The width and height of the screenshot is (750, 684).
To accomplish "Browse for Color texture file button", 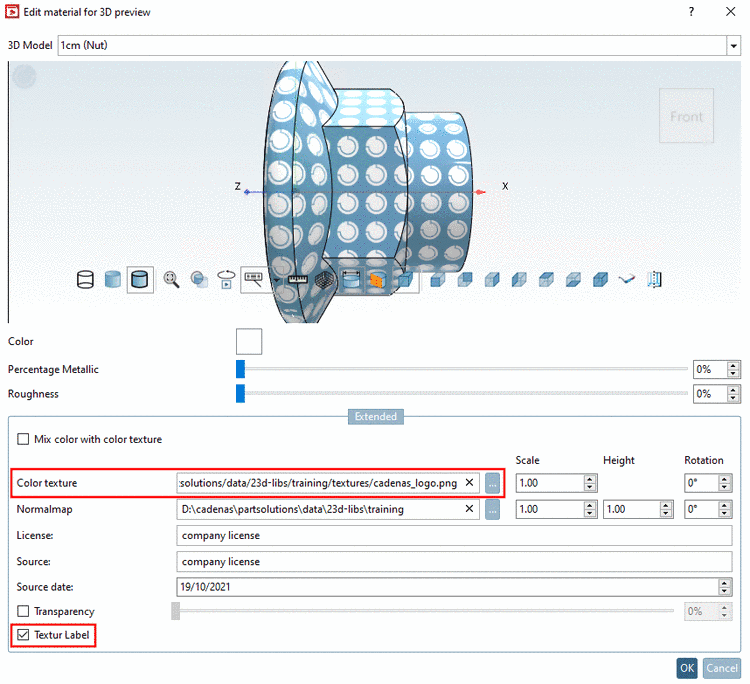I will (x=492, y=483).
